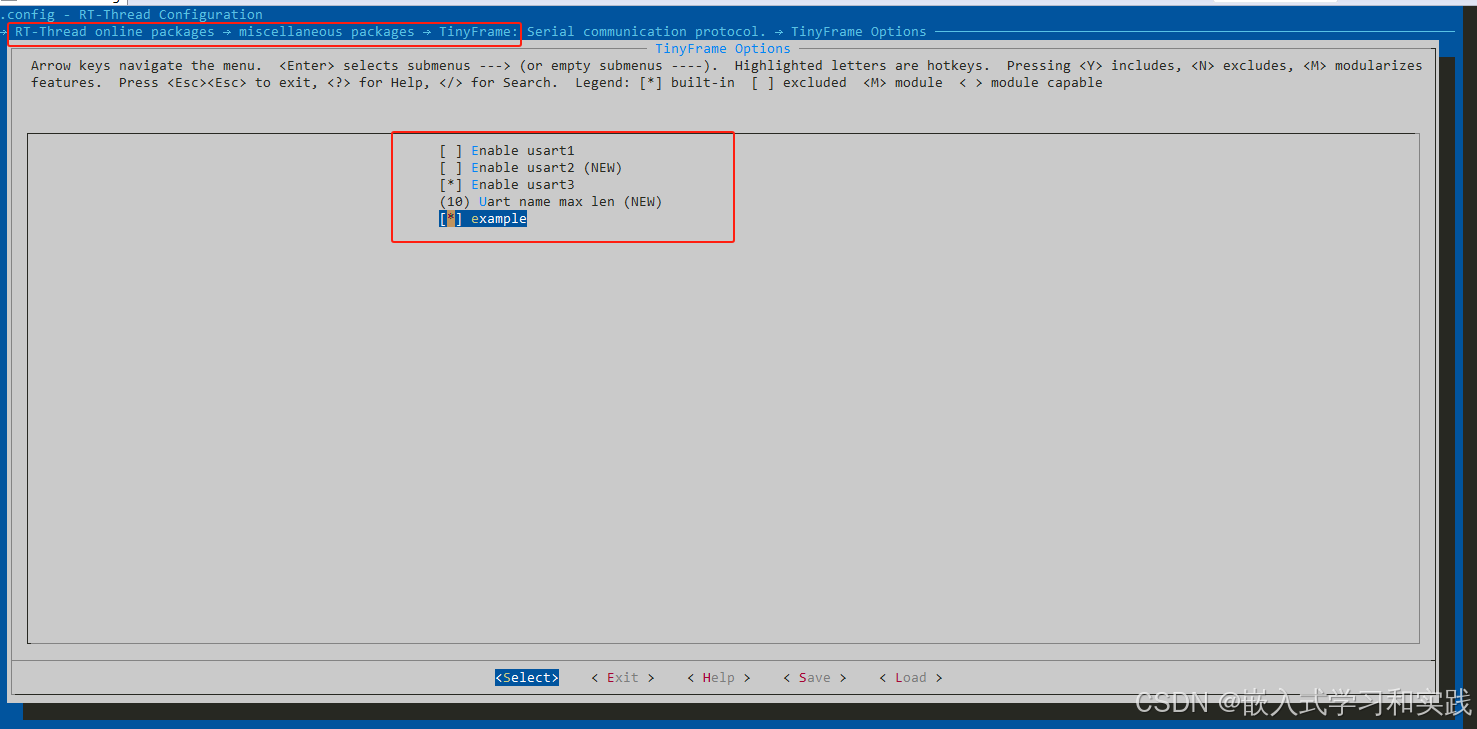Enable the usart2 (NEW) checkbox
1477x729 pixels.
click(x=450, y=167)
